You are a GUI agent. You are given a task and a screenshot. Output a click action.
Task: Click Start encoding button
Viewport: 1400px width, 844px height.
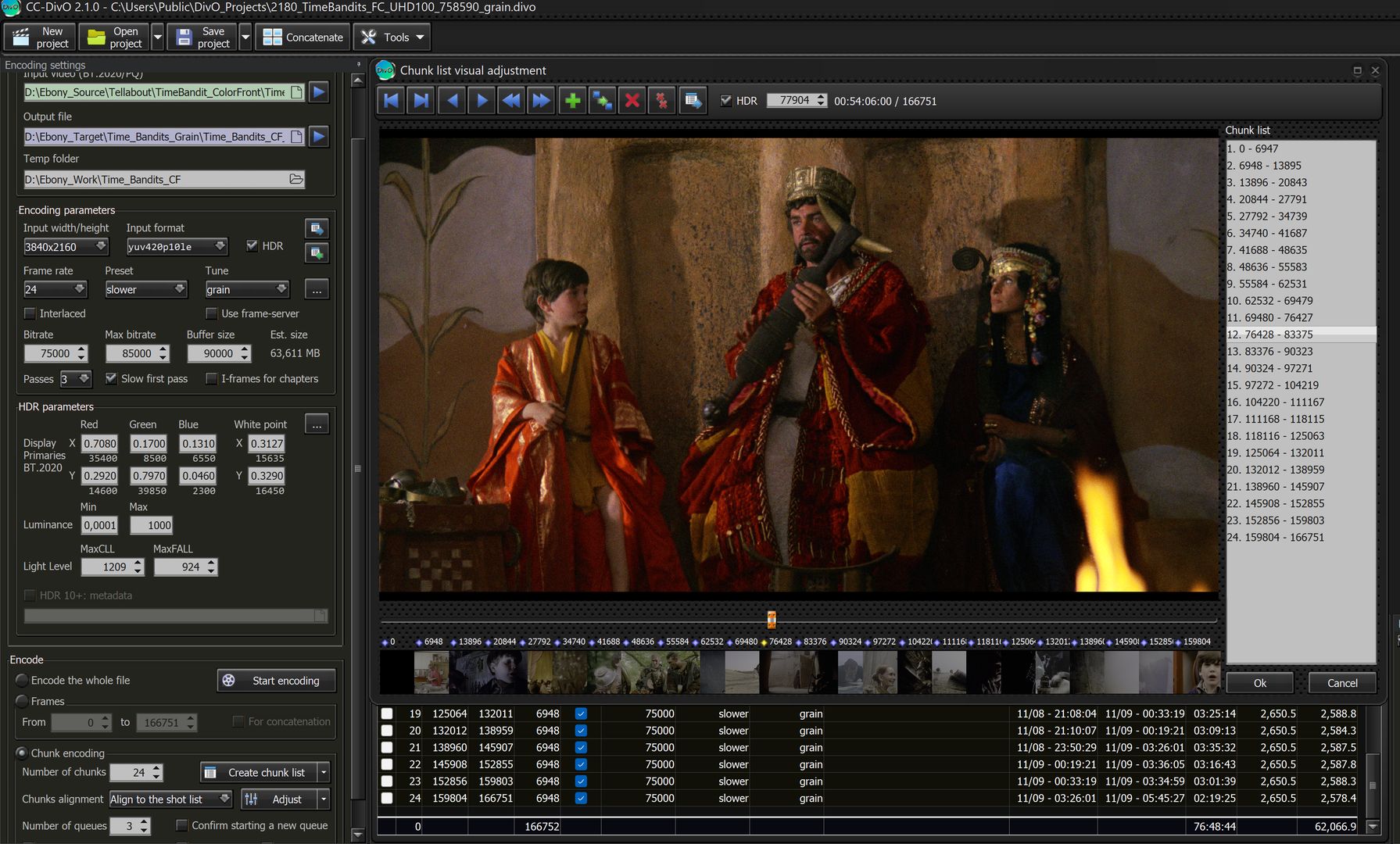276,681
